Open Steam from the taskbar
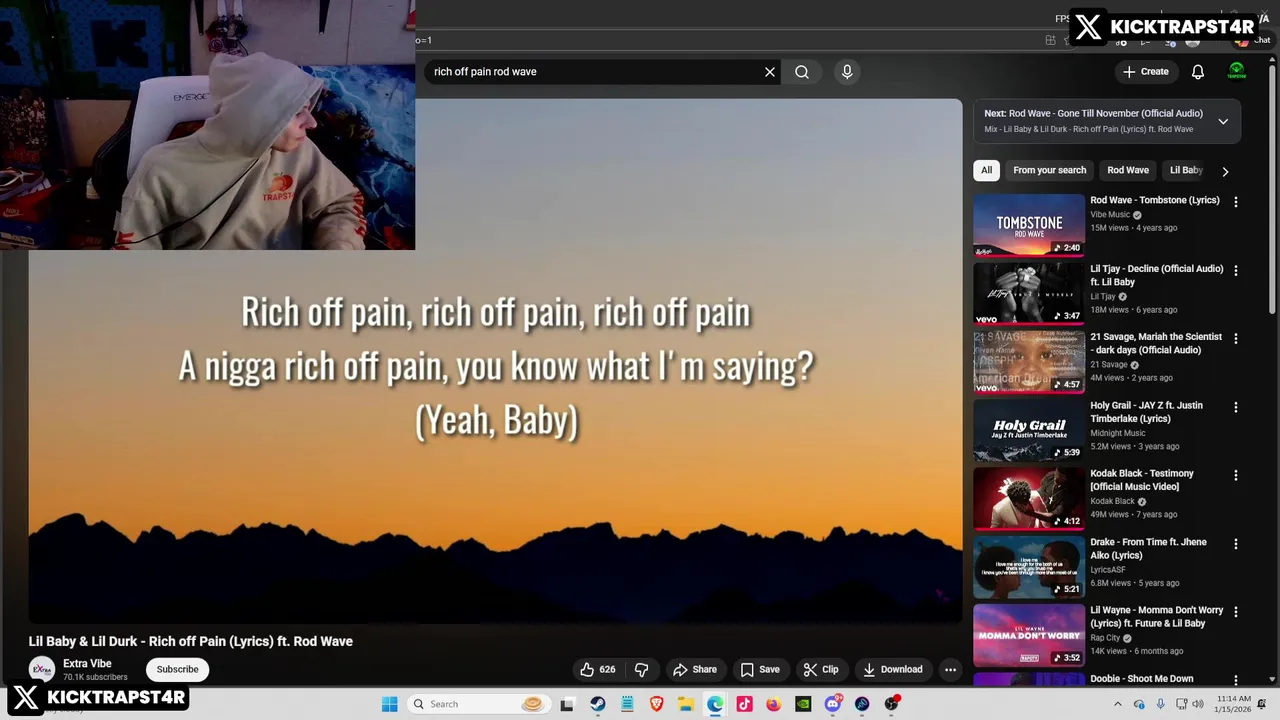 click(597, 704)
